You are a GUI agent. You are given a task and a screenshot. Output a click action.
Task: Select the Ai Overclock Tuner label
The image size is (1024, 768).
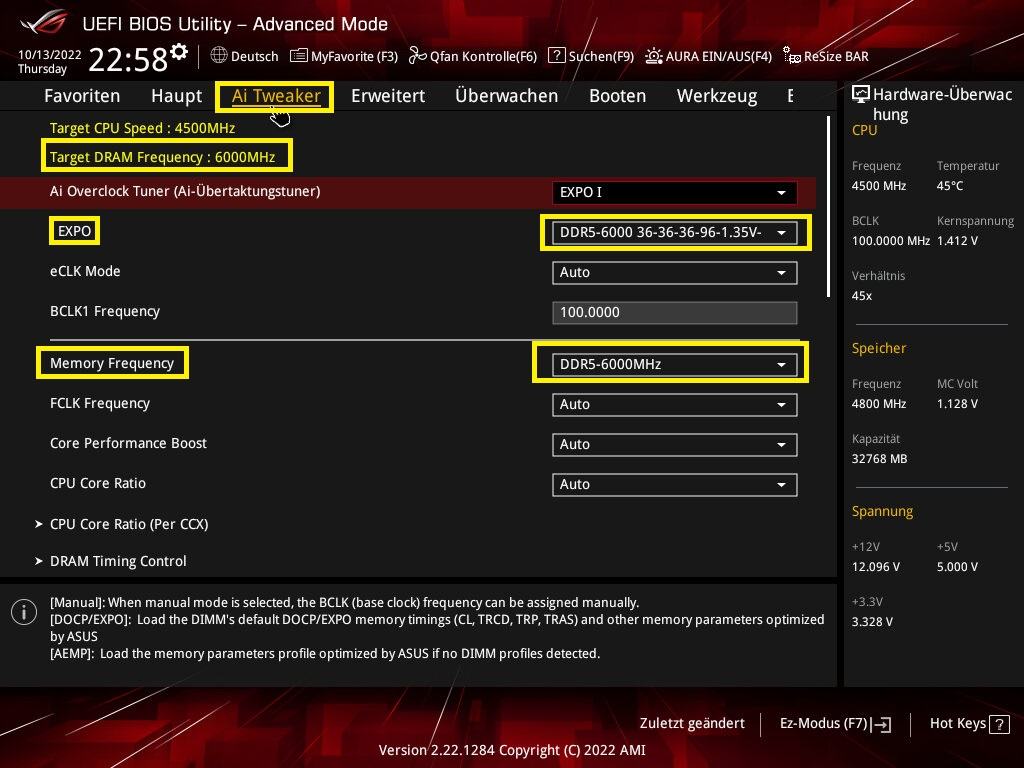185,191
